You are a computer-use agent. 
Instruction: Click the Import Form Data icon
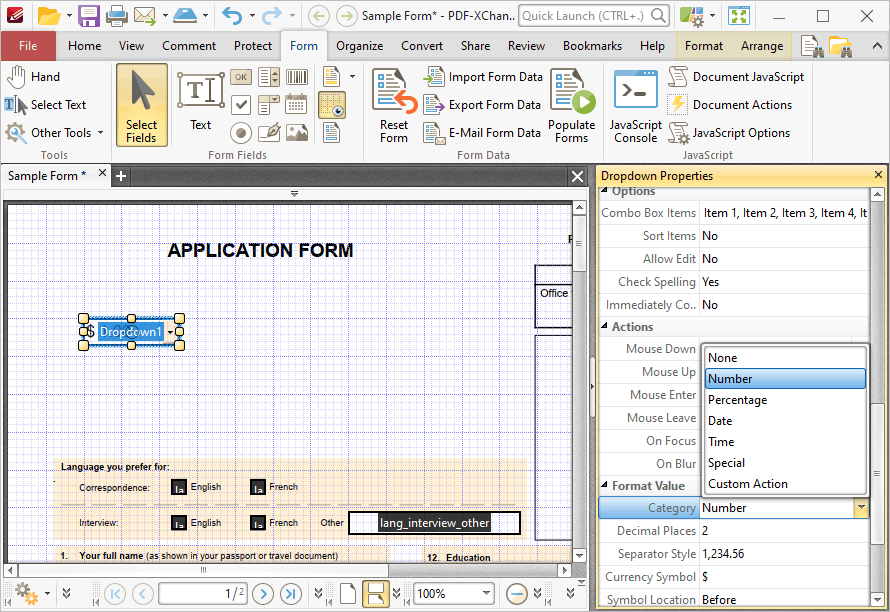click(434, 77)
